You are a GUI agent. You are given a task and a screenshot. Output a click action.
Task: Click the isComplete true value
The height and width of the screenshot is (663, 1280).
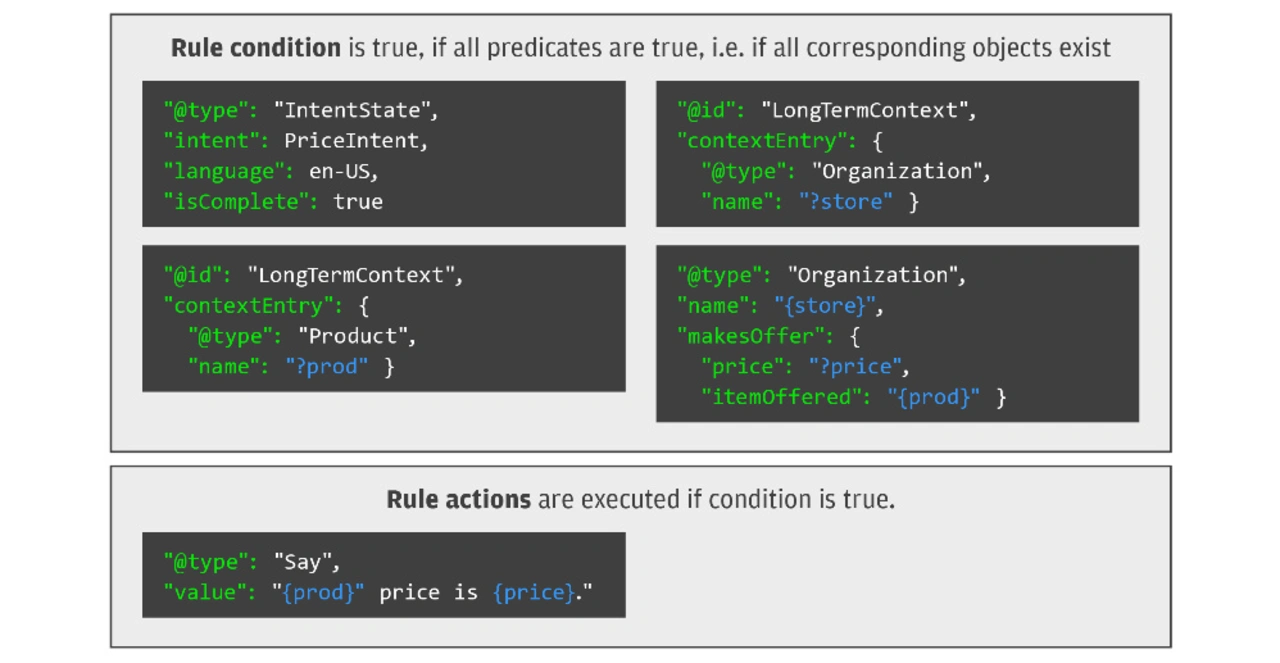[358, 202]
